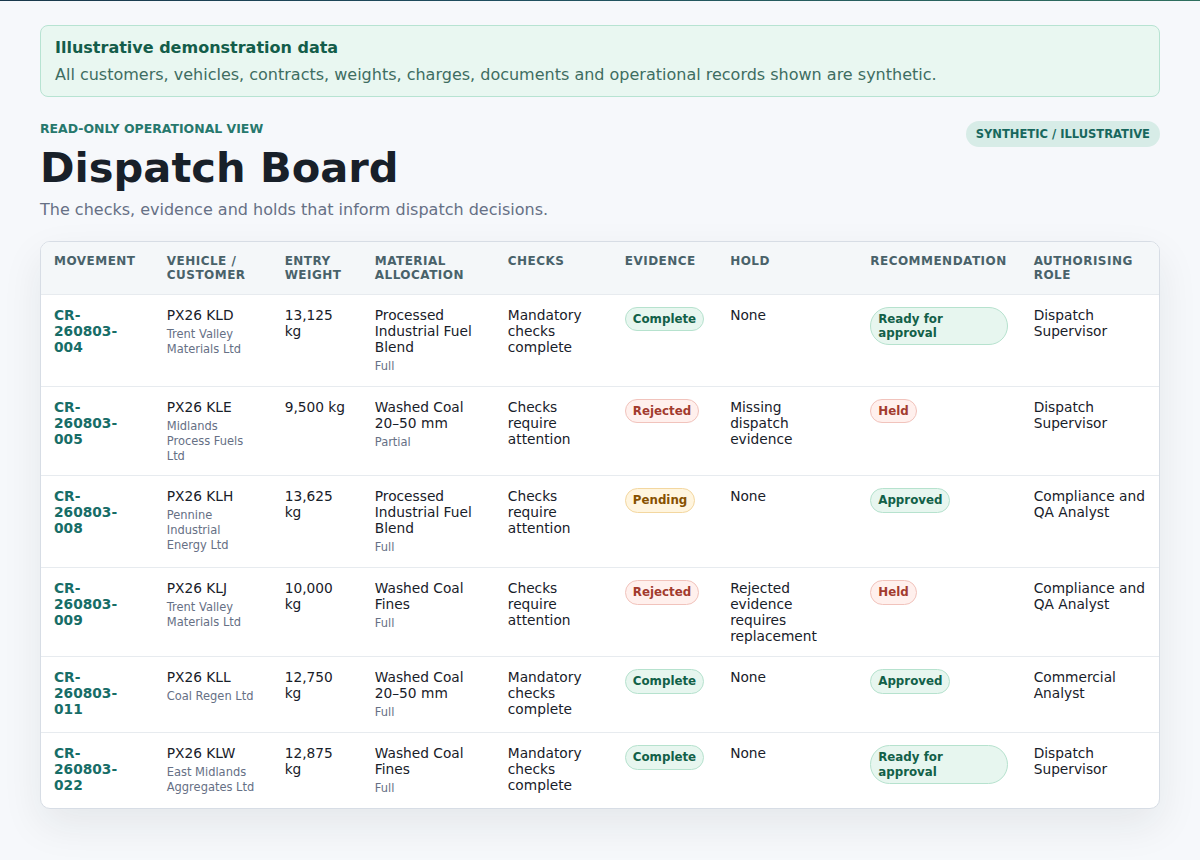Click Ready for approval badge for PX26 KLW
This screenshot has width=1200, height=860.
938,764
